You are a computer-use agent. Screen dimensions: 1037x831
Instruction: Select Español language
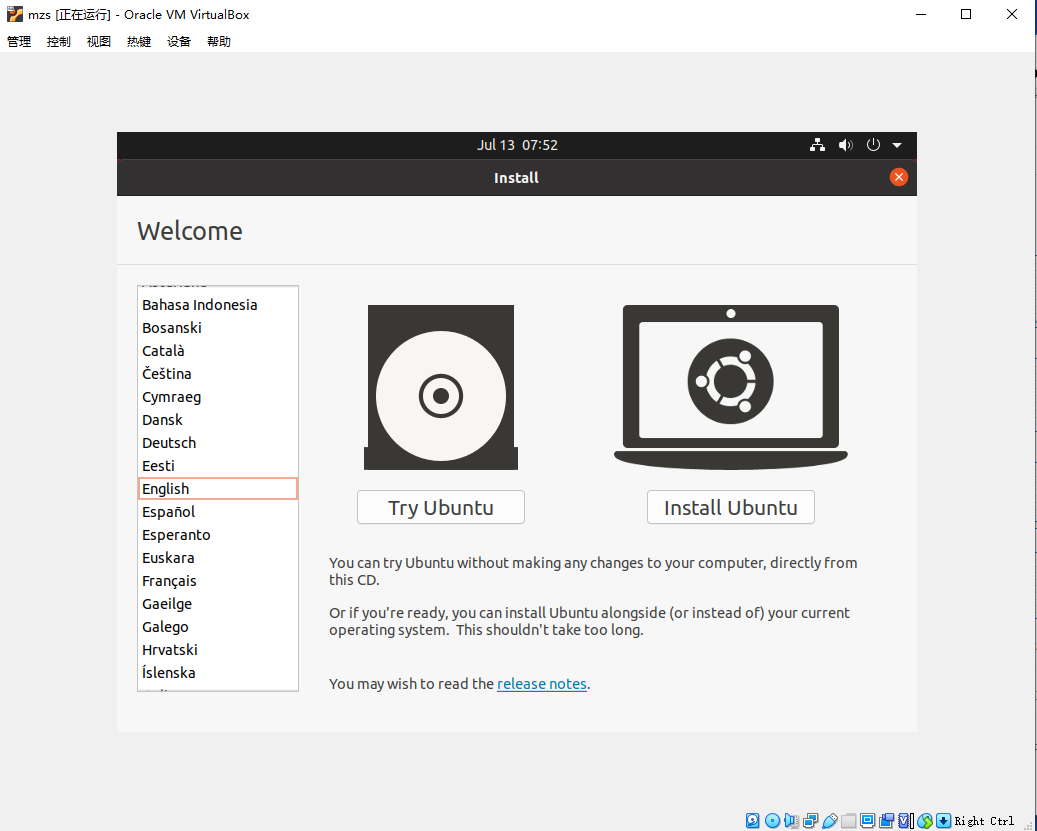(218, 512)
